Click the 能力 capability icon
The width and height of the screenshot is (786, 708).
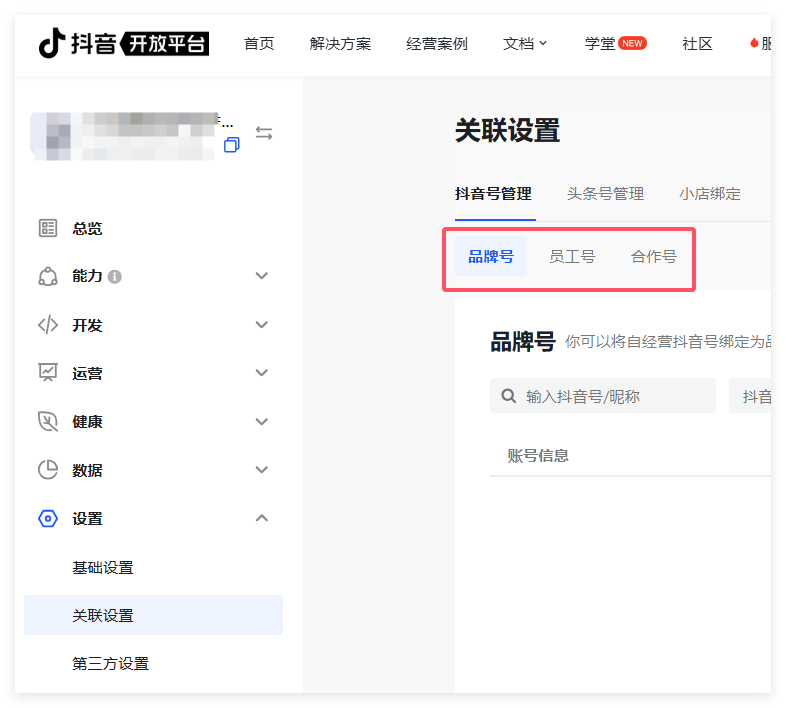(48, 276)
